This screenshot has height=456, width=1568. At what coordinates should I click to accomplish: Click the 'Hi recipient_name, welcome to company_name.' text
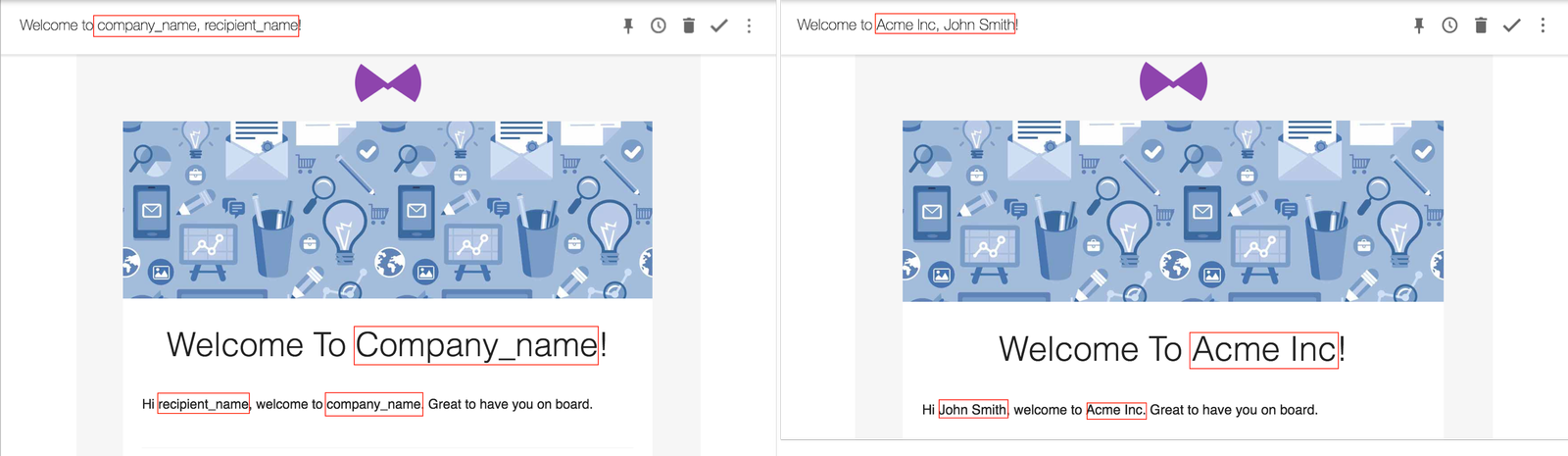tap(283, 404)
